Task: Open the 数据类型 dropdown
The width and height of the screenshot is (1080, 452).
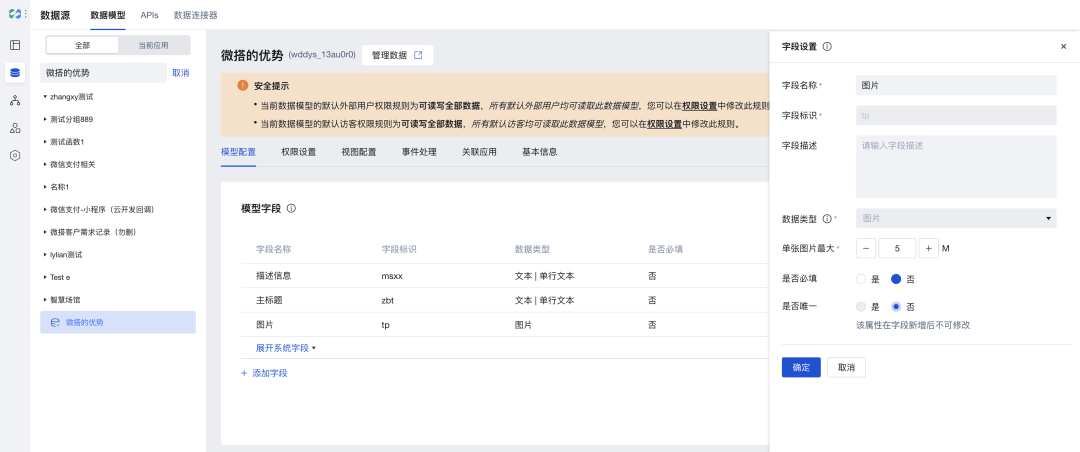Action: tap(956, 218)
